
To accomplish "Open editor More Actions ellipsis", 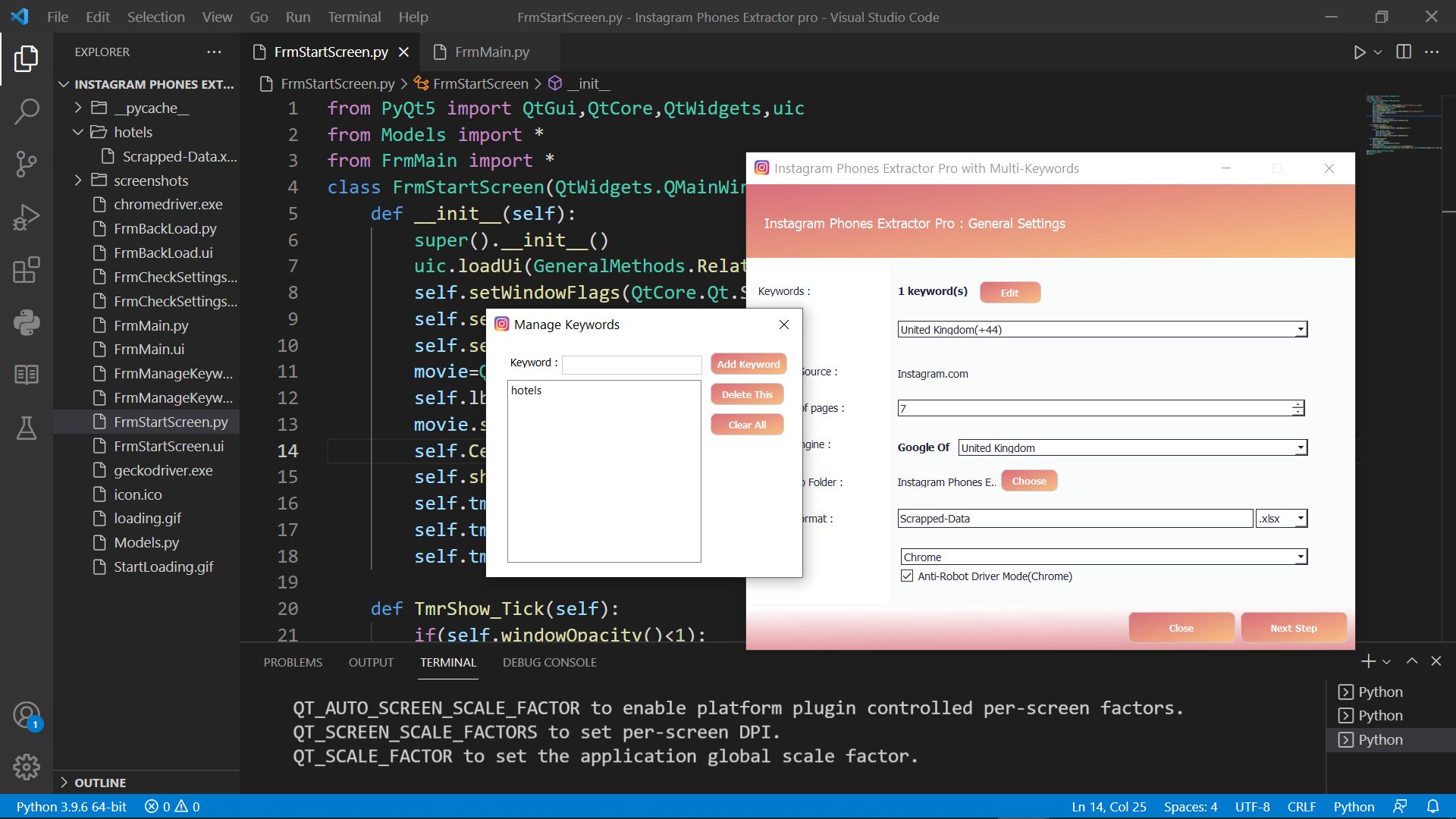I will coord(1432,52).
